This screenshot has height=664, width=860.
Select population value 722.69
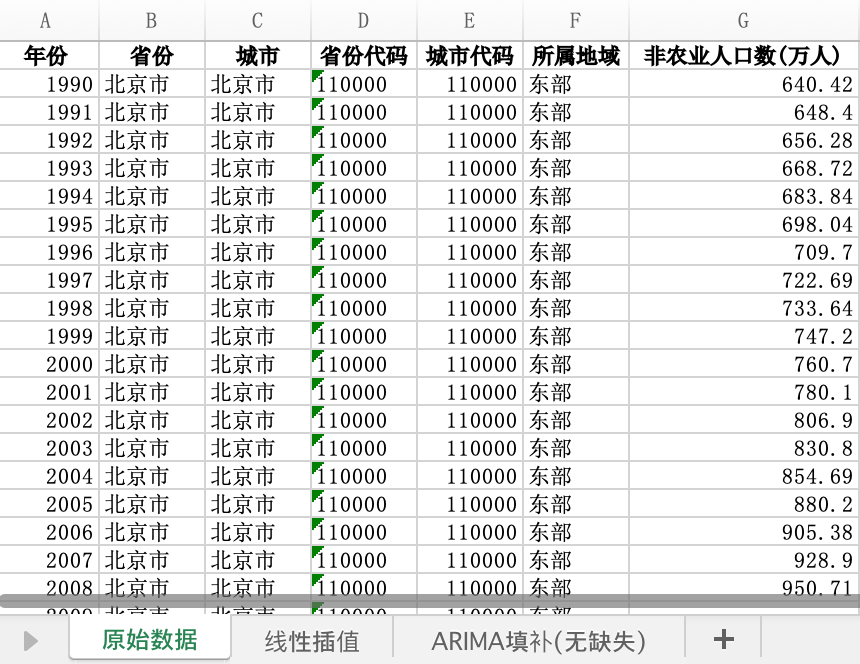744,280
